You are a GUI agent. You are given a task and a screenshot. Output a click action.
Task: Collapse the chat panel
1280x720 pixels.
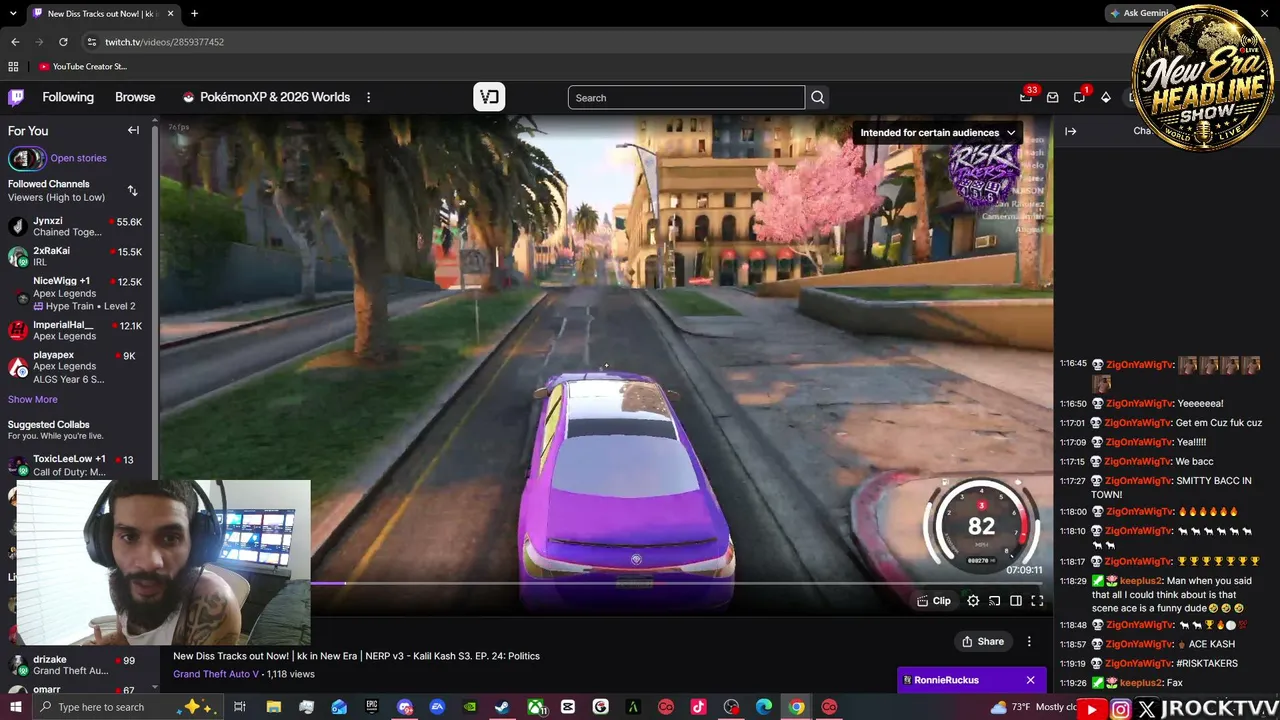click(x=1070, y=131)
